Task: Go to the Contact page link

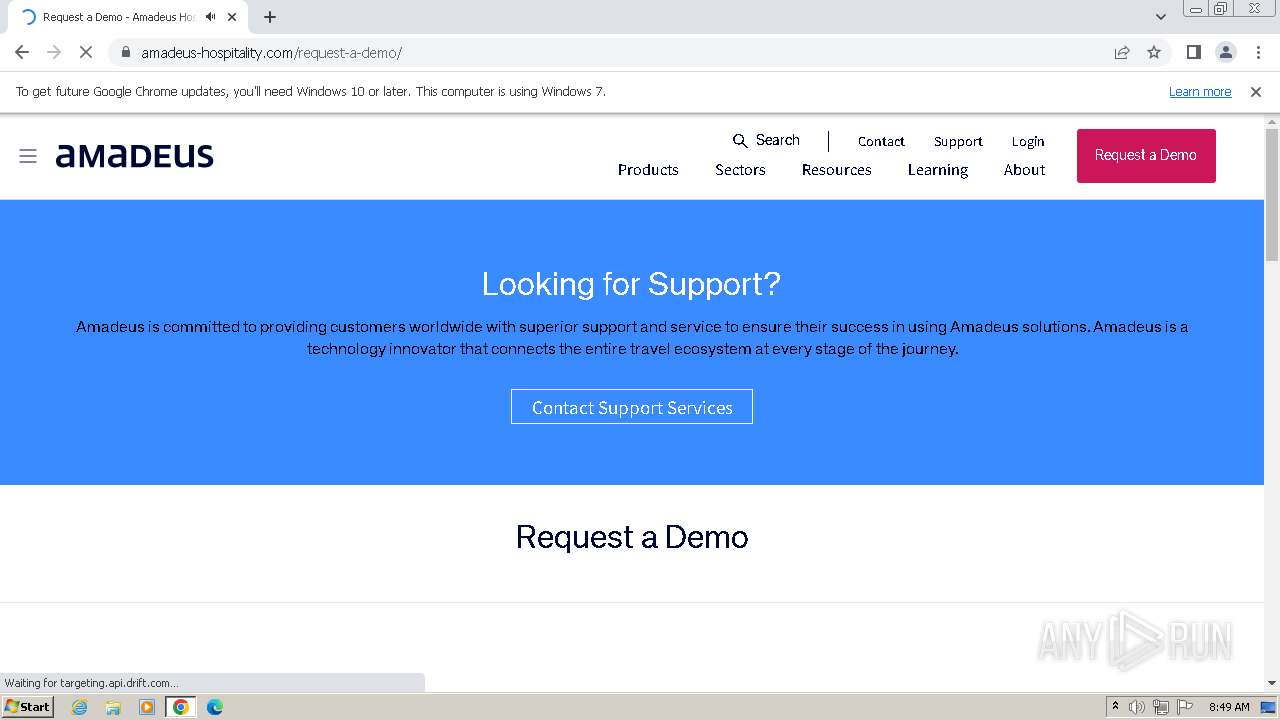Action: 881,142
